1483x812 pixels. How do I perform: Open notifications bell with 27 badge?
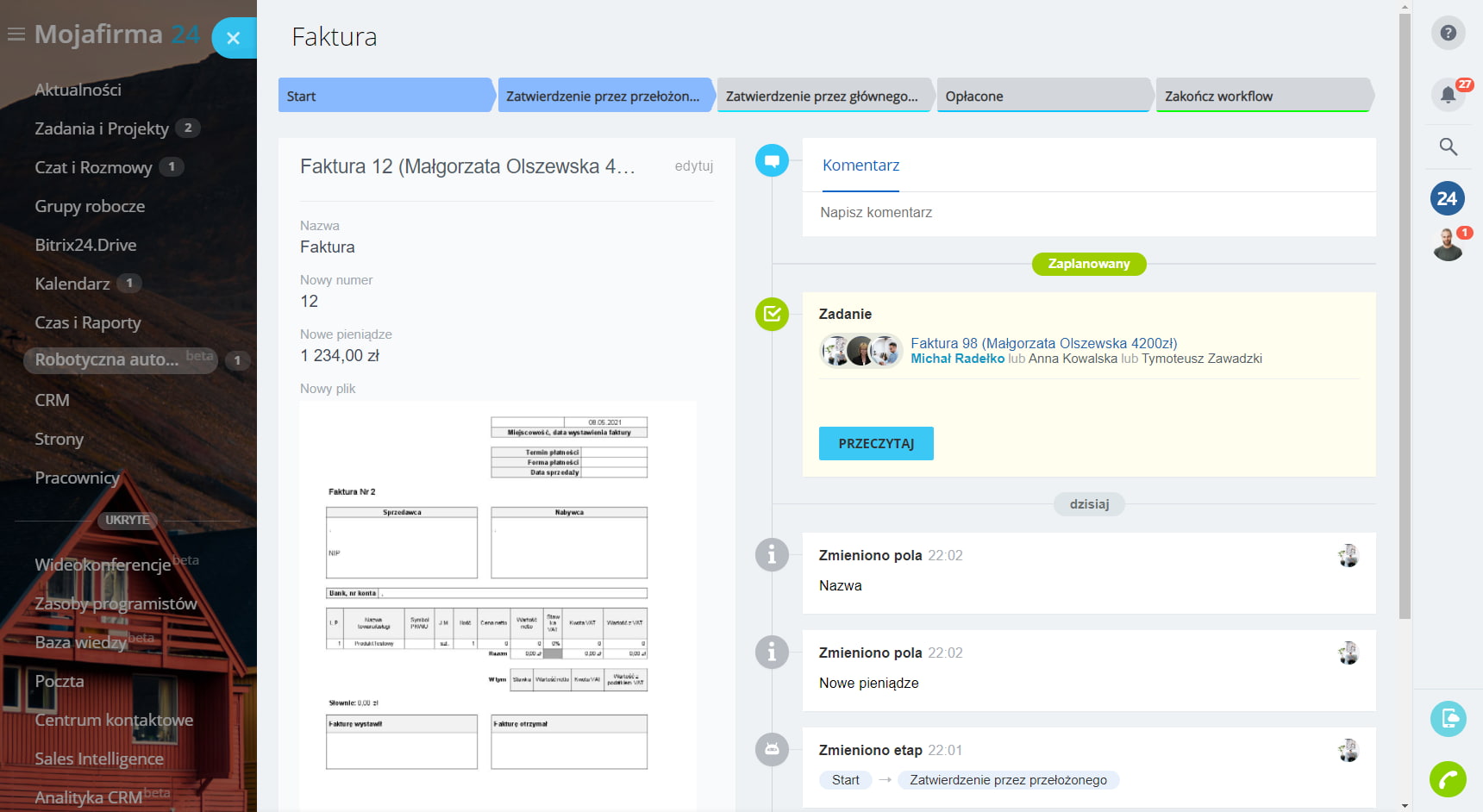[x=1448, y=95]
